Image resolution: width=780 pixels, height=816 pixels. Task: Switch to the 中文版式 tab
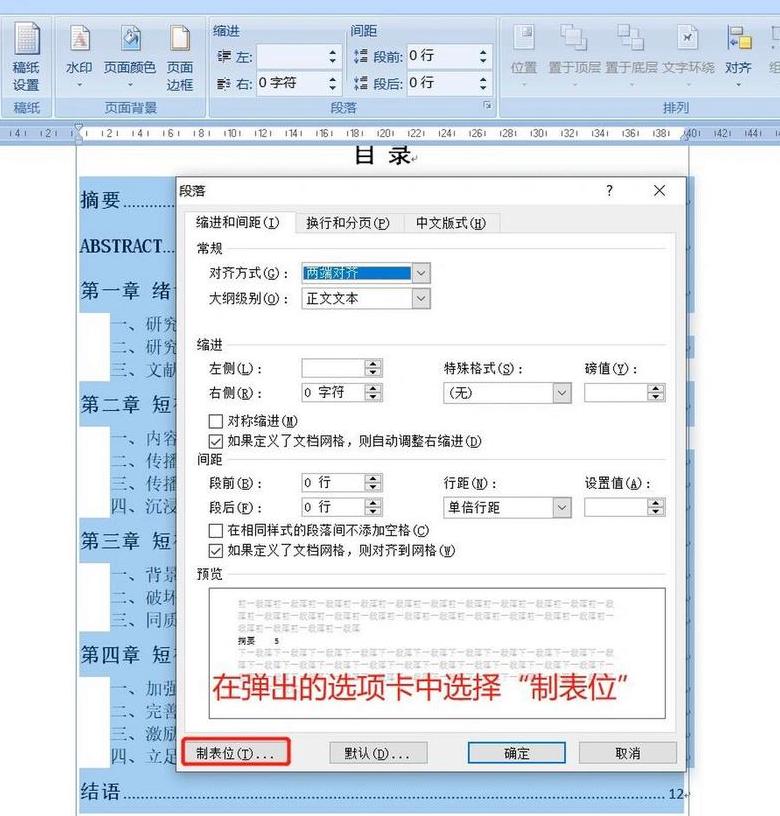pyautogui.click(x=451, y=223)
